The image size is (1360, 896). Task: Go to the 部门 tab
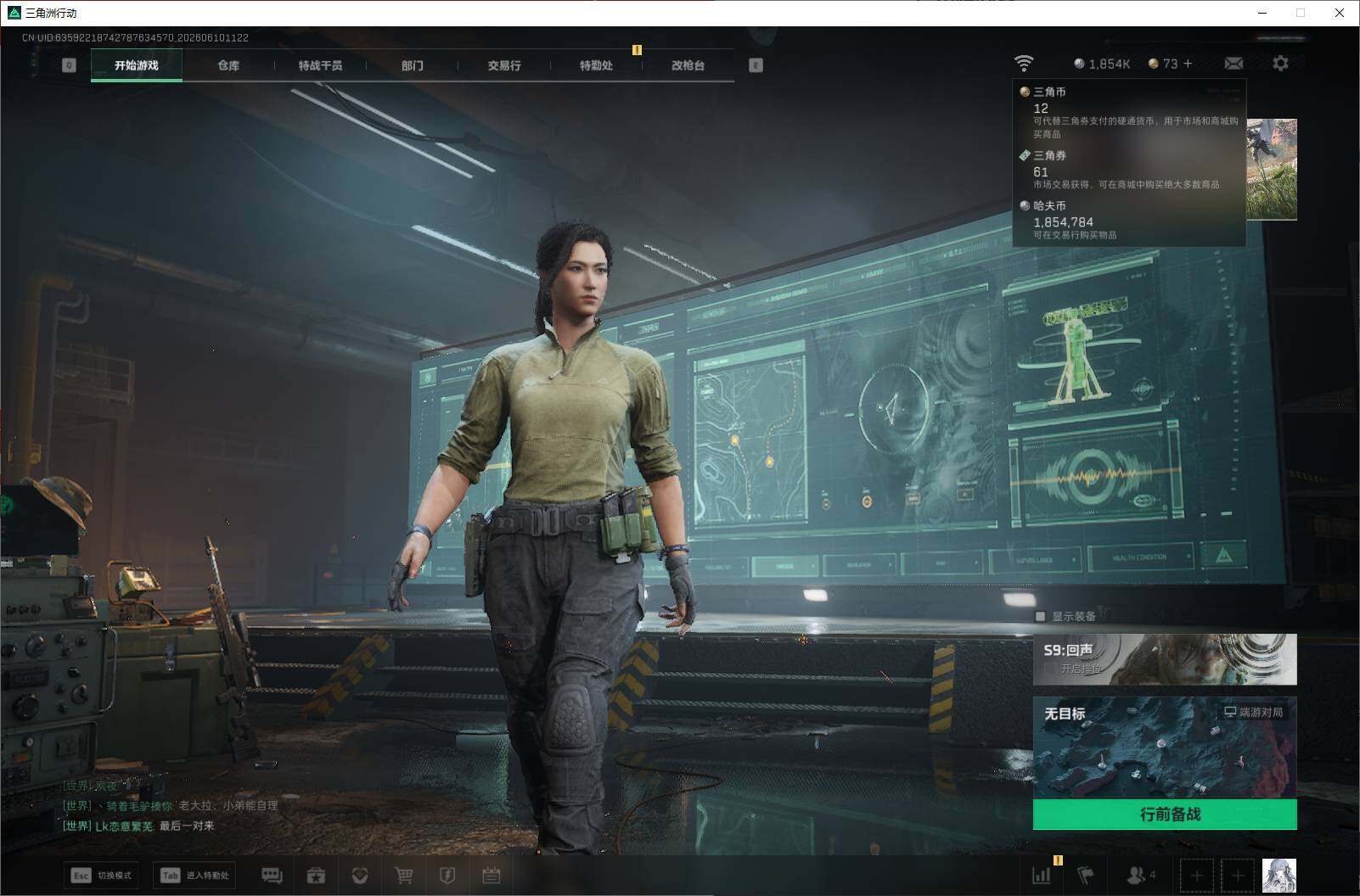pyautogui.click(x=413, y=65)
